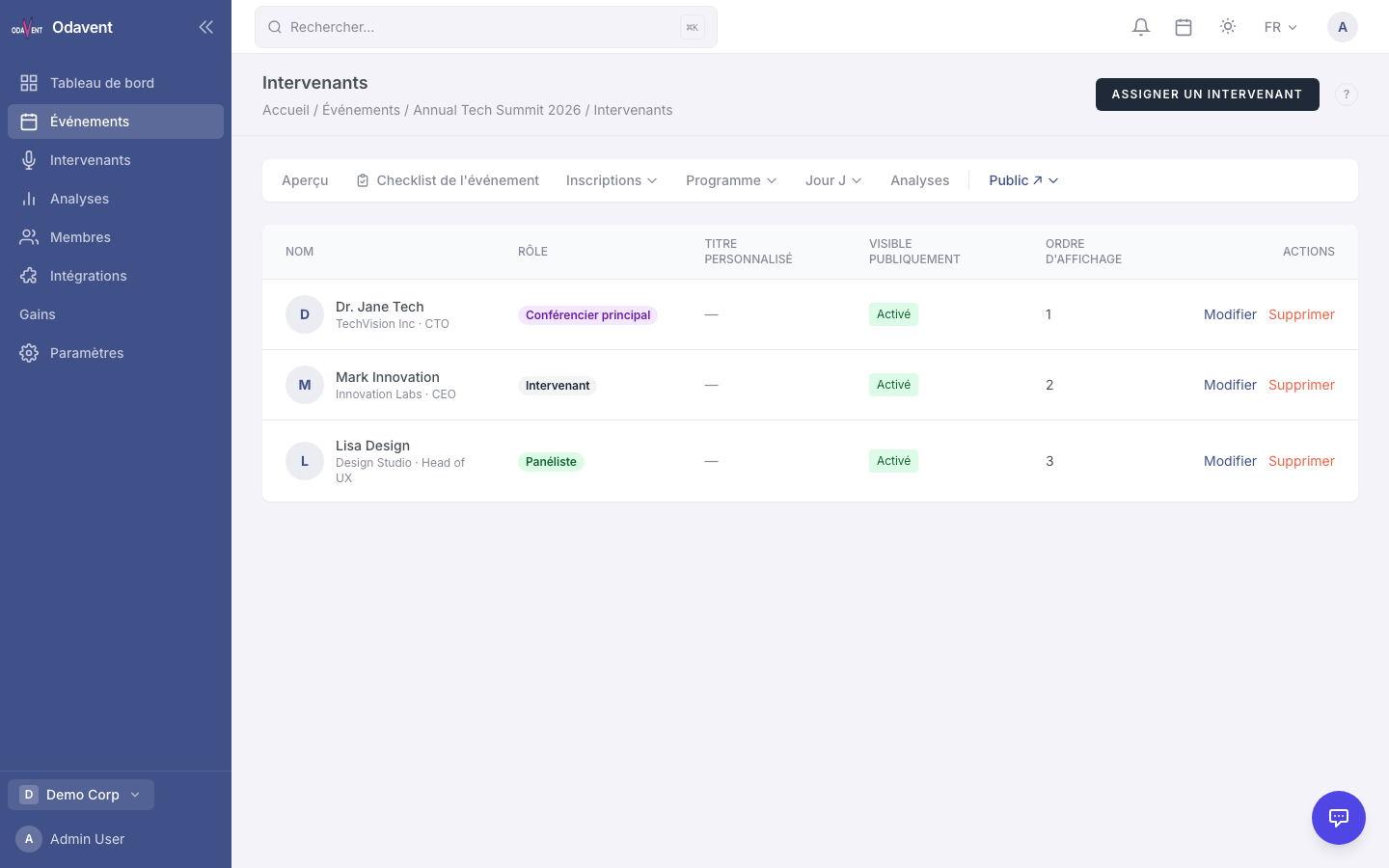Open notifications bell icon

coord(1141,27)
